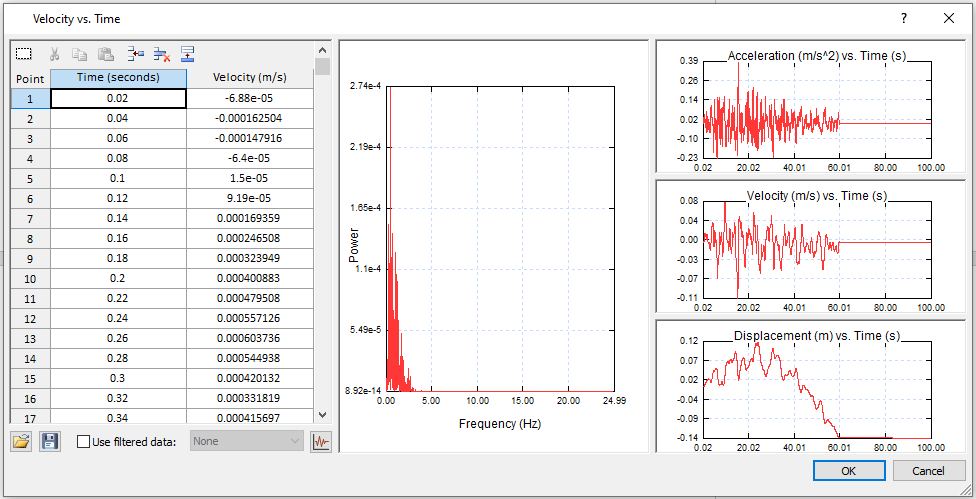This screenshot has width=976, height=499.
Task: Click the Paste clipboard icon
Action: [107, 55]
